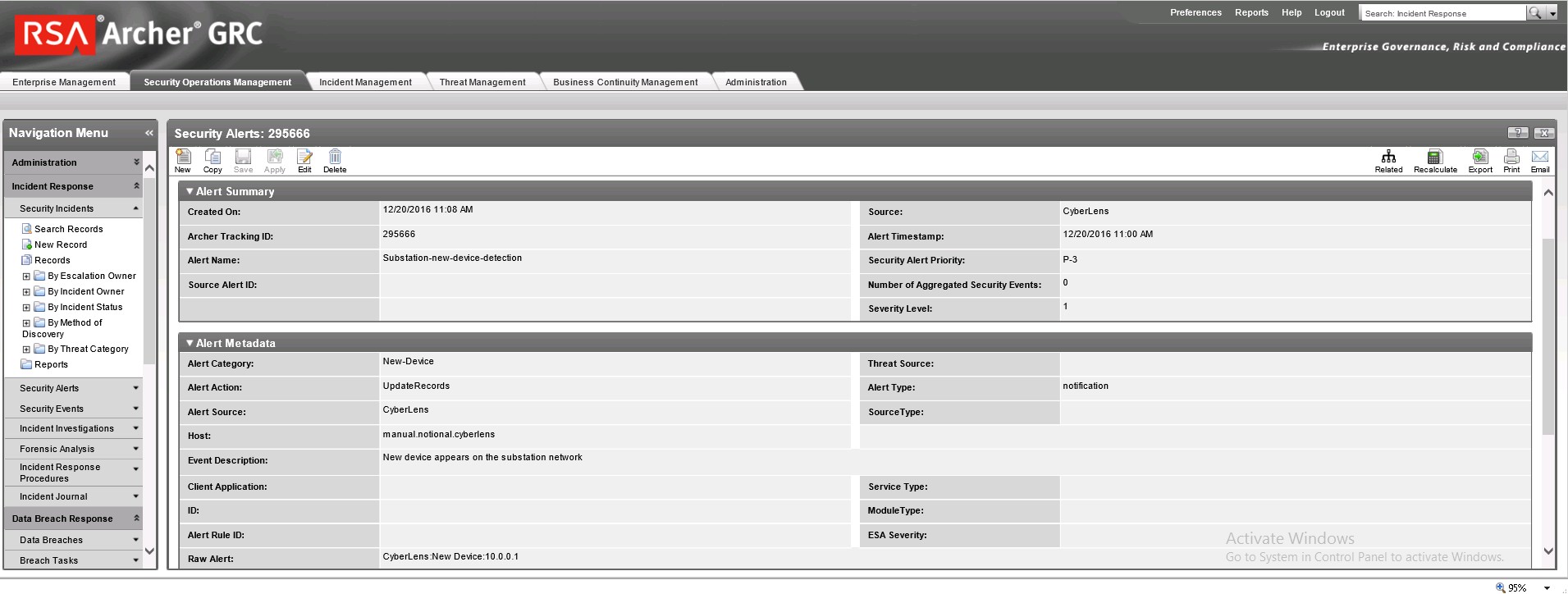Screen dimensions: 1568x594
Task: Click the Copy record toolbar icon
Action: [213, 161]
